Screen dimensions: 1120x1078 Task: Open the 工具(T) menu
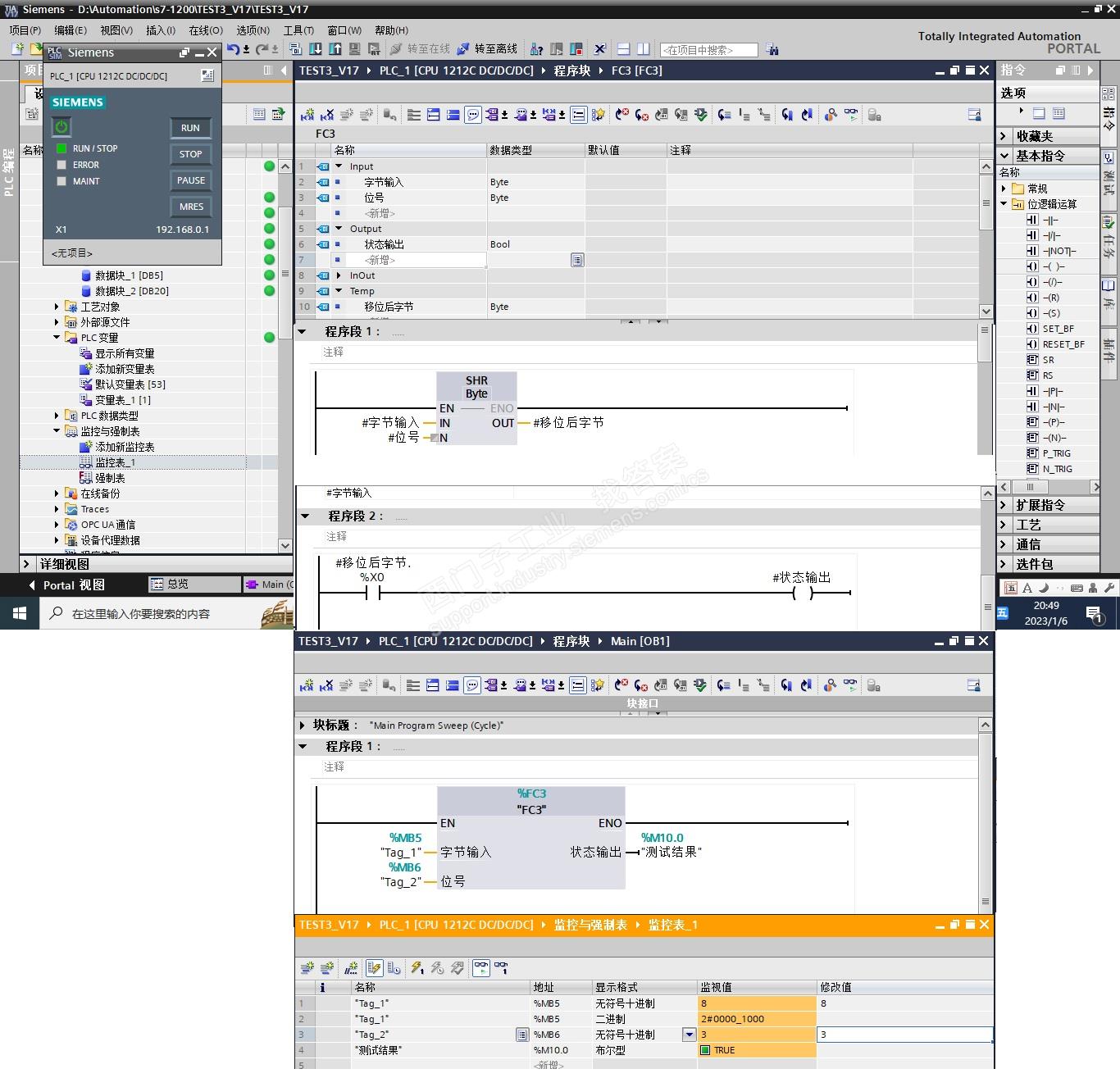[x=299, y=30]
